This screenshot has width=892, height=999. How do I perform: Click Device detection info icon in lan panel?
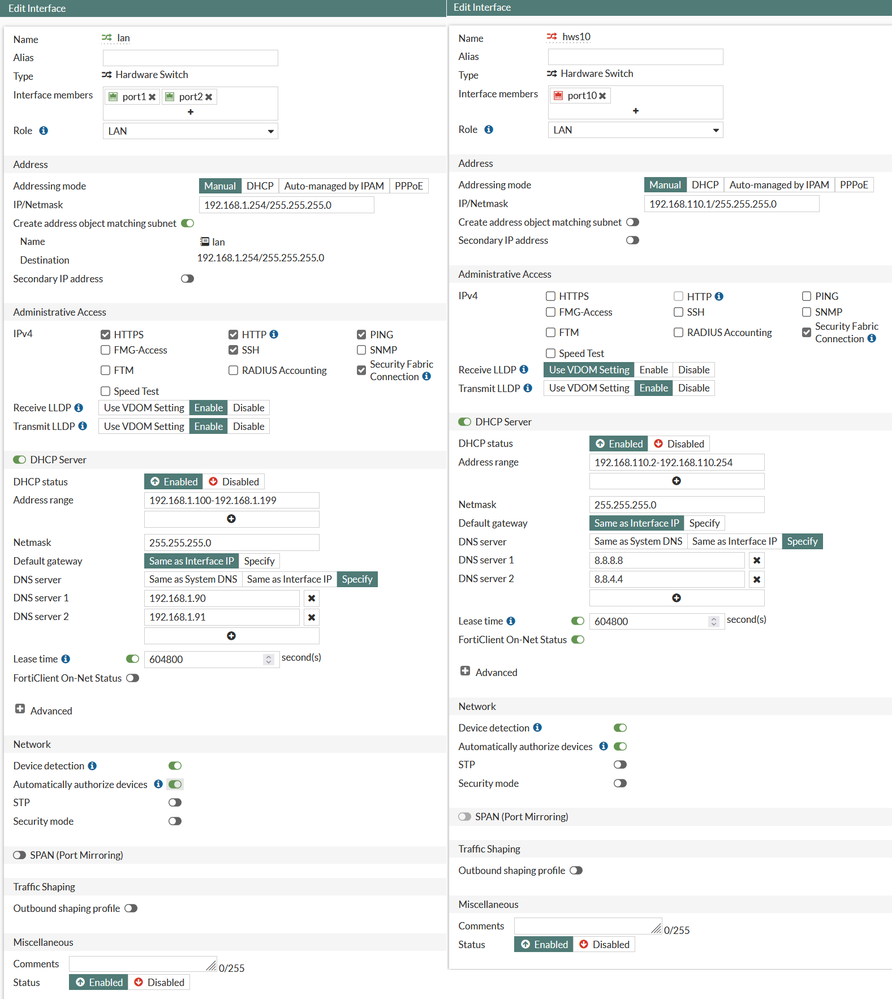(x=92, y=766)
